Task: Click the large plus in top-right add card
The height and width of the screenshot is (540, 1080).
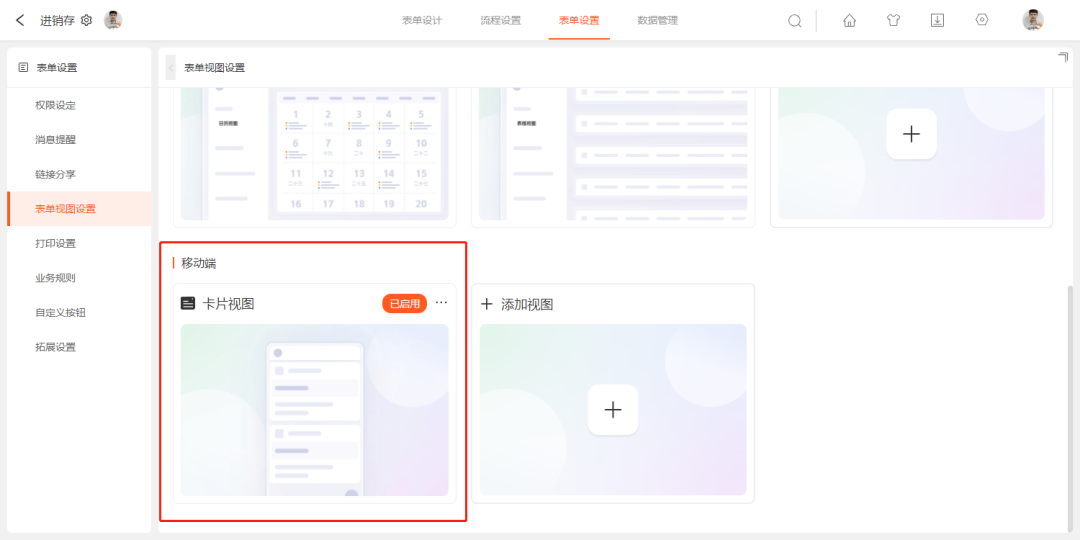Action: 911,134
